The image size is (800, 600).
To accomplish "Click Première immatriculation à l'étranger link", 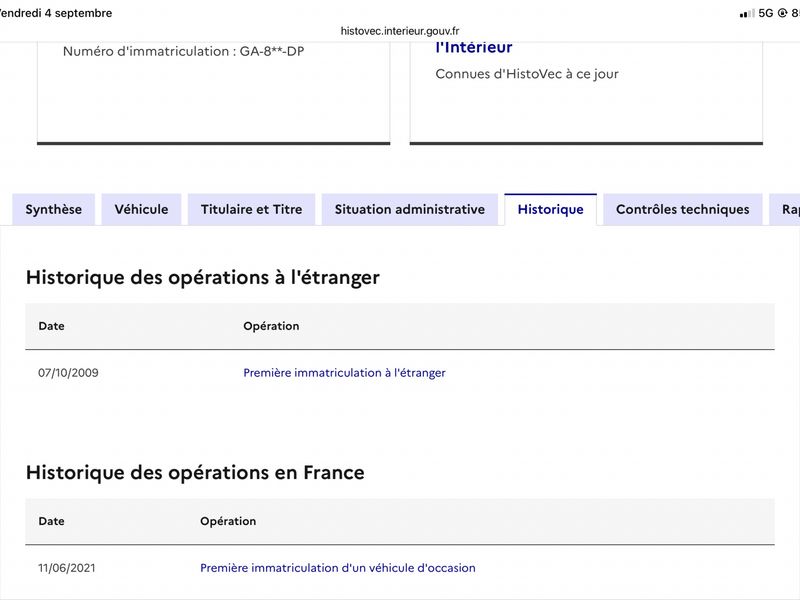I will pos(344,373).
